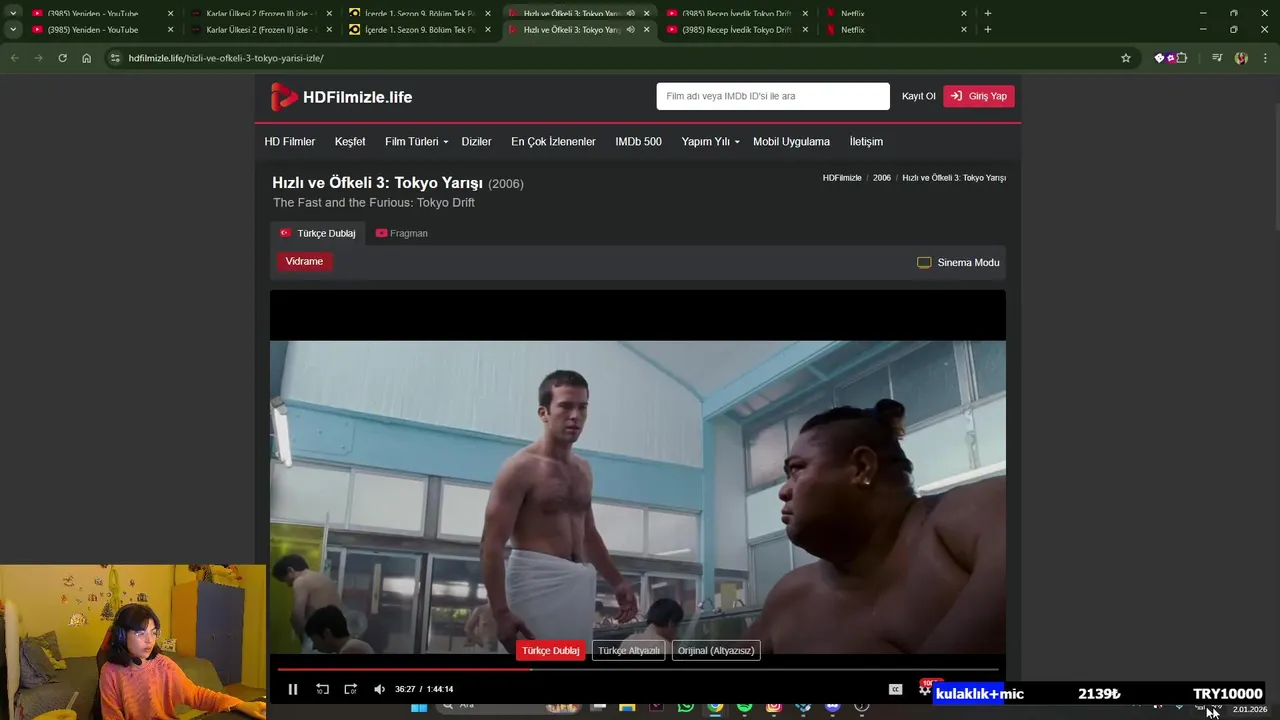Open Mobil Uygulama page
1280x720 pixels.
pos(791,142)
